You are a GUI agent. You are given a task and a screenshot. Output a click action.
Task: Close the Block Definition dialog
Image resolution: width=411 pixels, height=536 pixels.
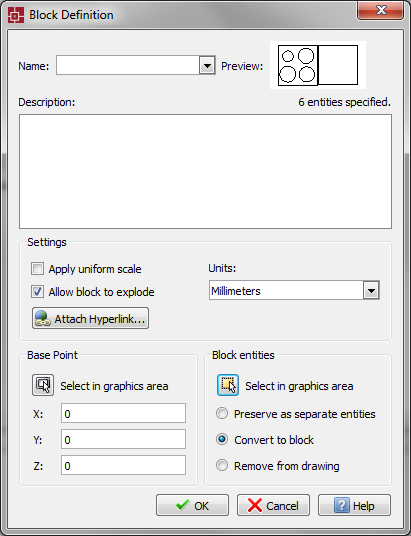click(381, 11)
